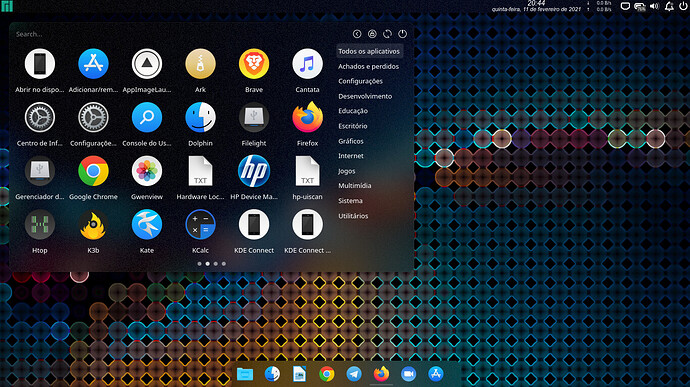Launch Chrome from the dock
The width and height of the screenshot is (690, 387).
click(x=327, y=374)
